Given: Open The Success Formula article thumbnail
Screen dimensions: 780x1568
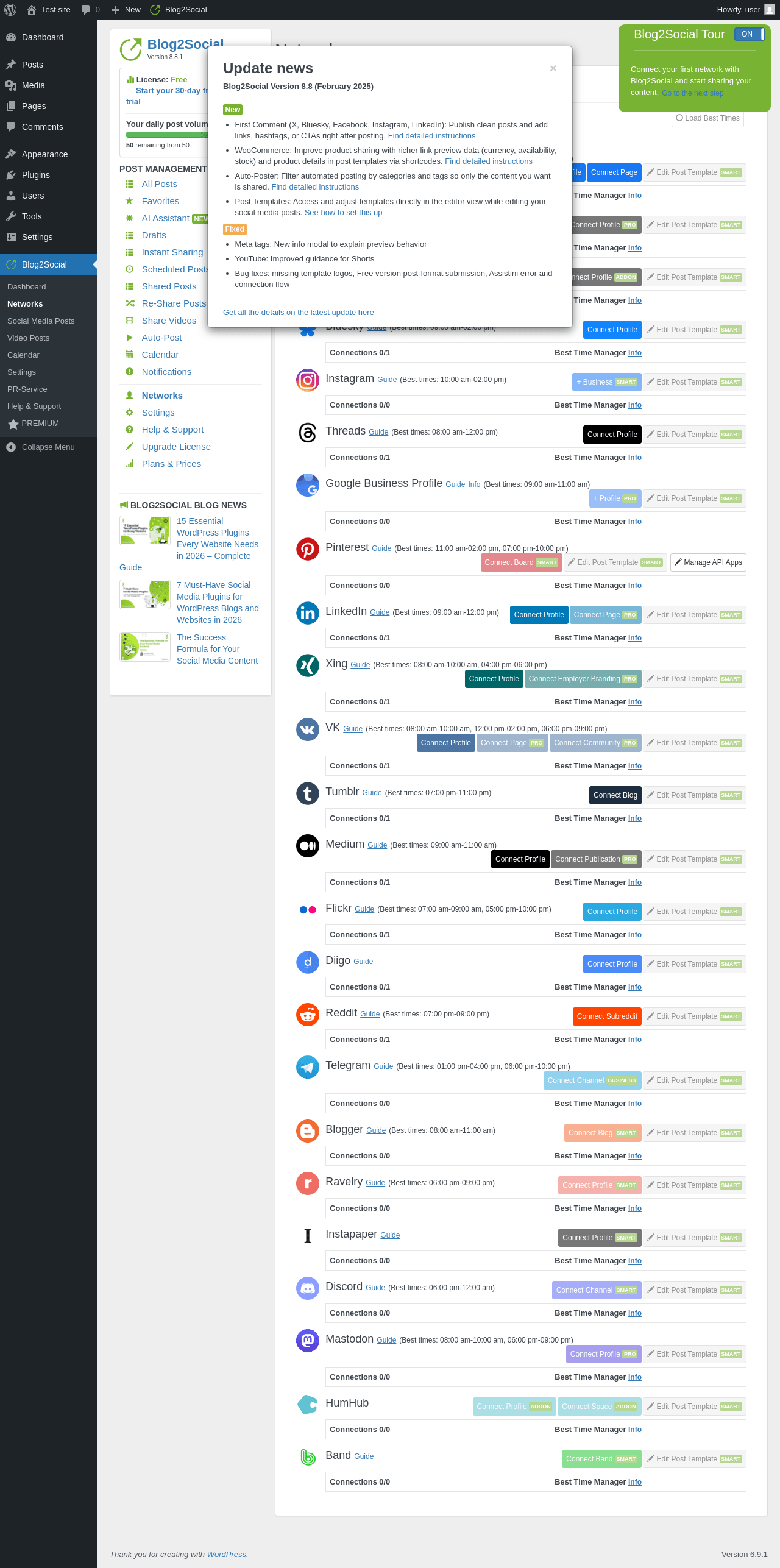Looking at the screenshot, I should (145, 647).
